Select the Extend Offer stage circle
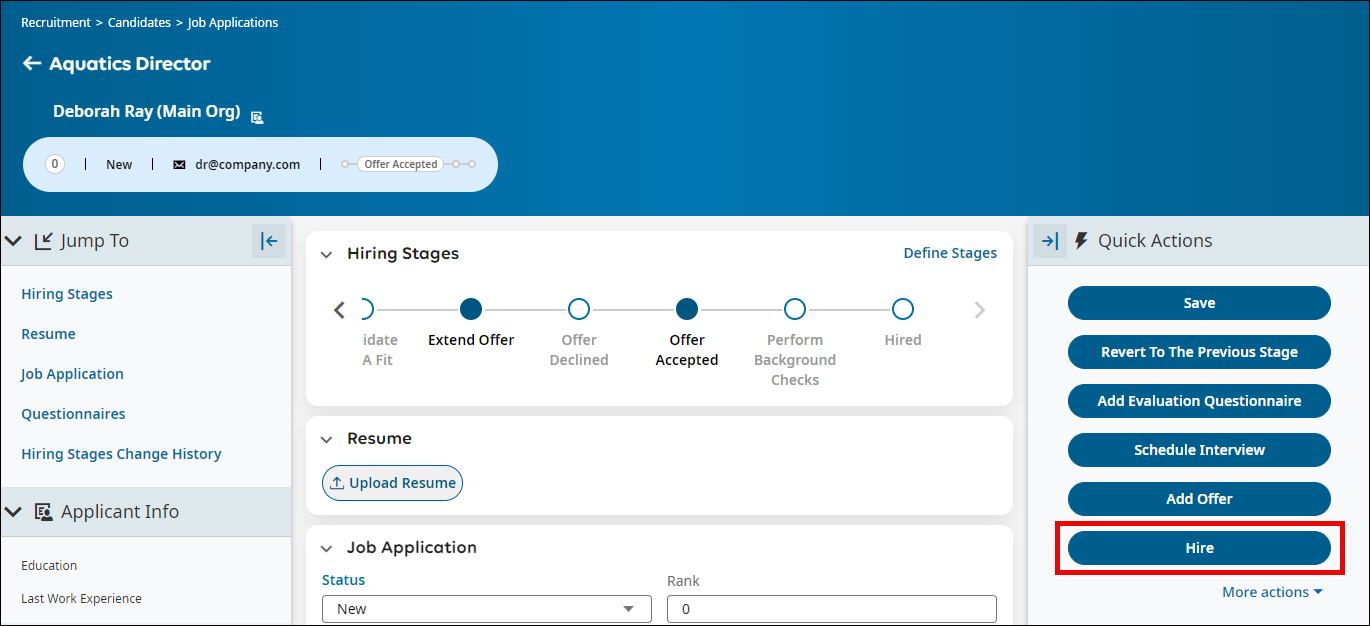The image size is (1370, 626). click(x=471, y=309)
